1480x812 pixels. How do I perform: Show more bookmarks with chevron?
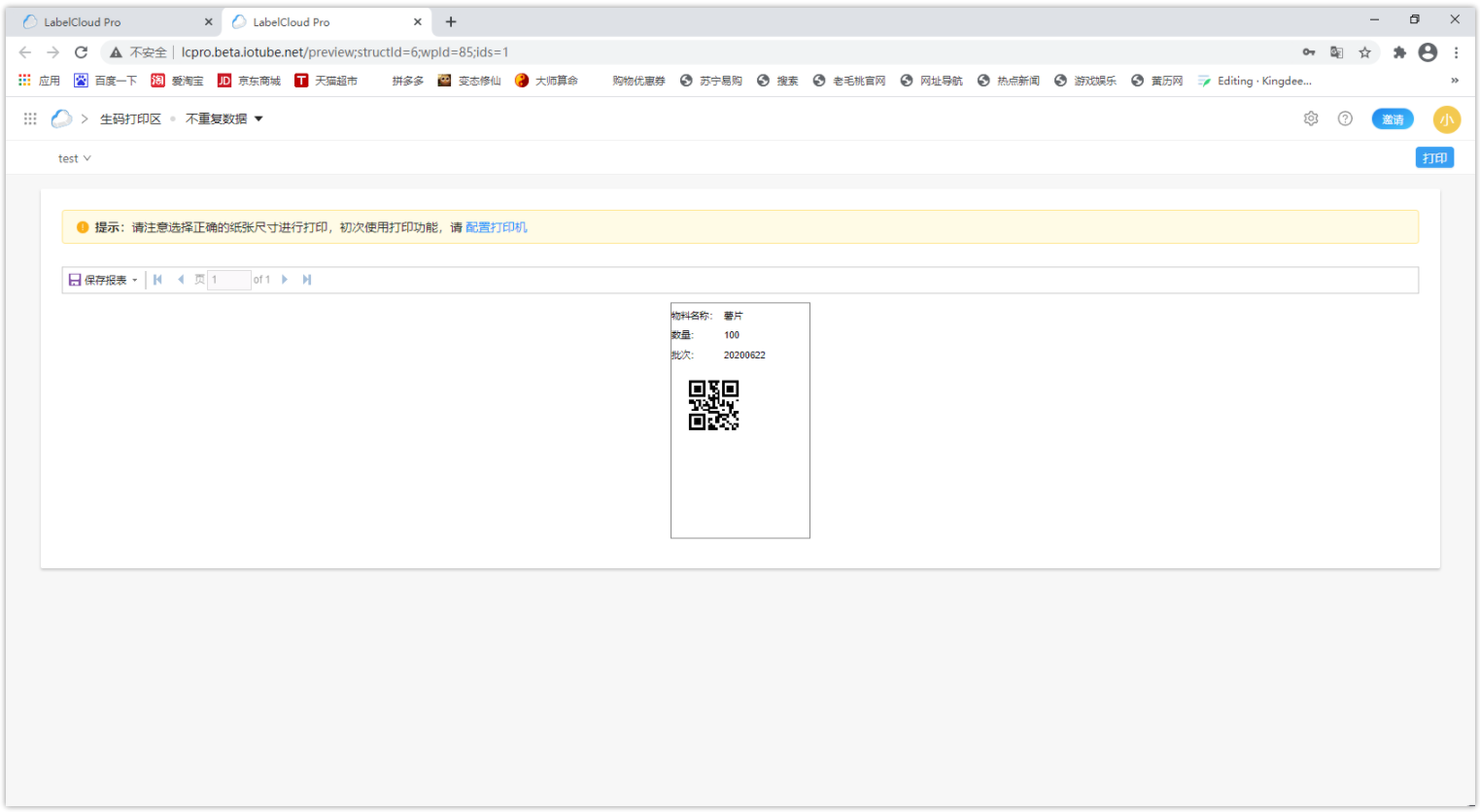(x=1455, y=81)
